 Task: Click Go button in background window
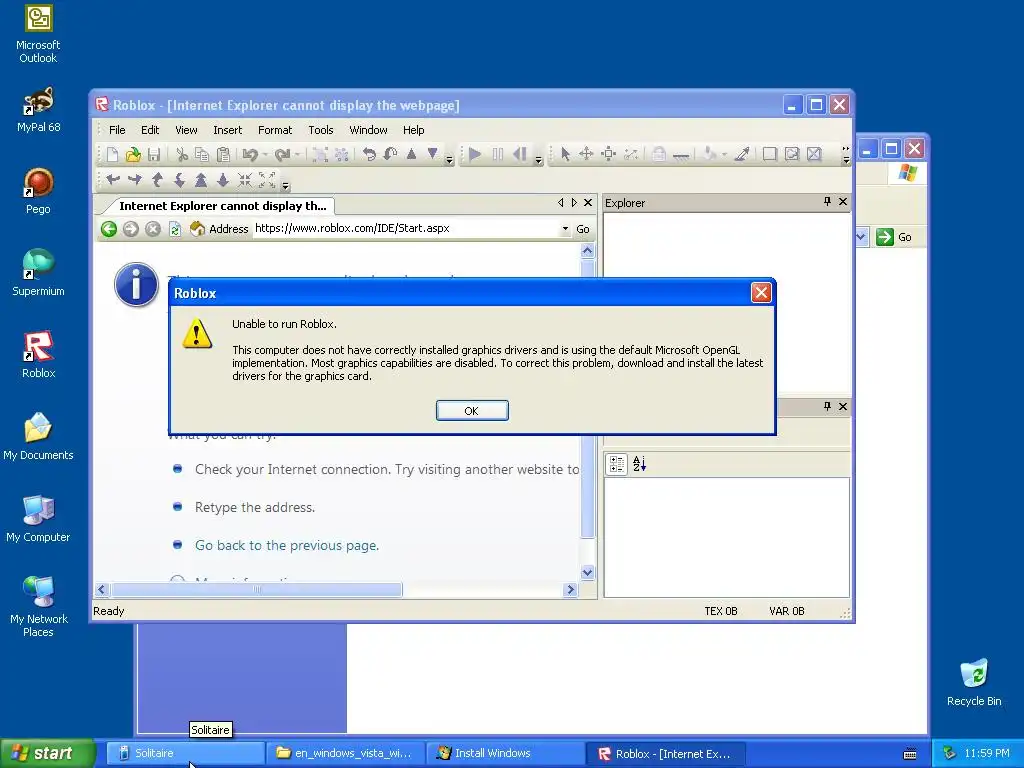(x=894, y=237)
